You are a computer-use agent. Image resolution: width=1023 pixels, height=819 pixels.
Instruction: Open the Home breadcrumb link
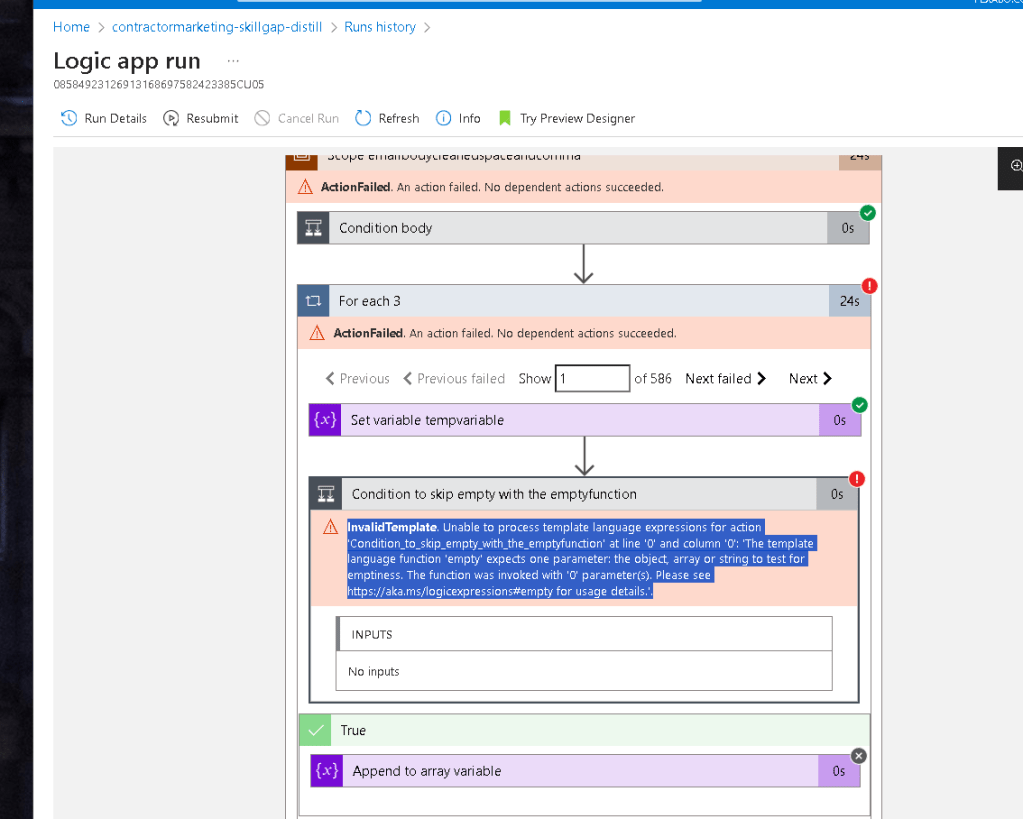click(71, 27)
